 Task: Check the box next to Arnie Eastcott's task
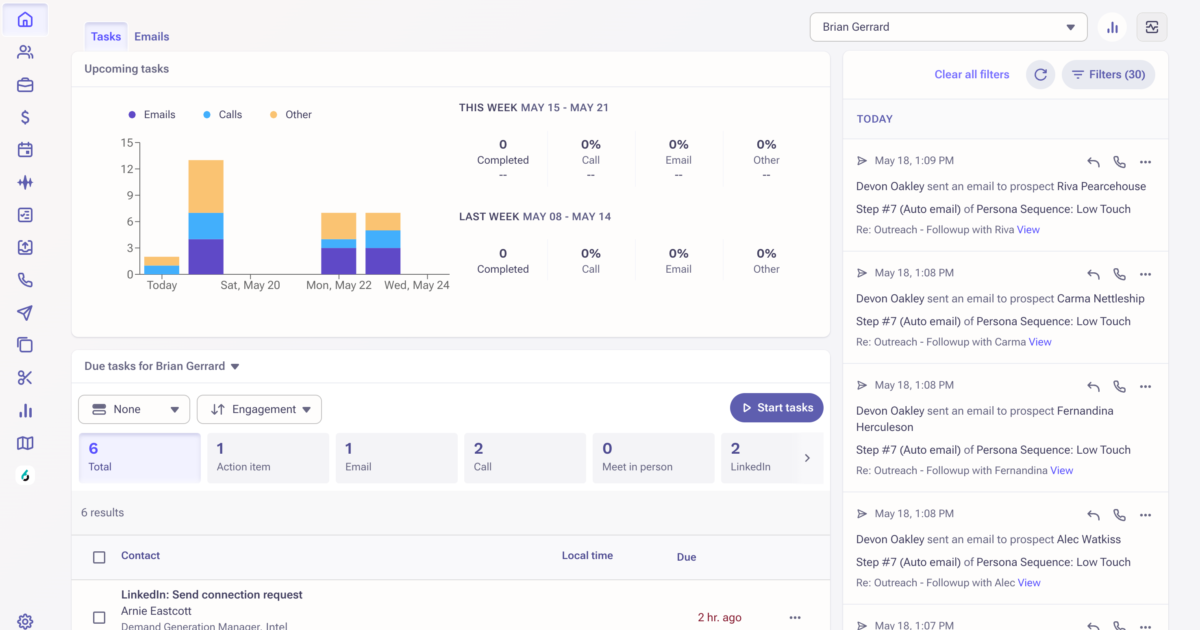pyautogui.click(x=99, y=617)
